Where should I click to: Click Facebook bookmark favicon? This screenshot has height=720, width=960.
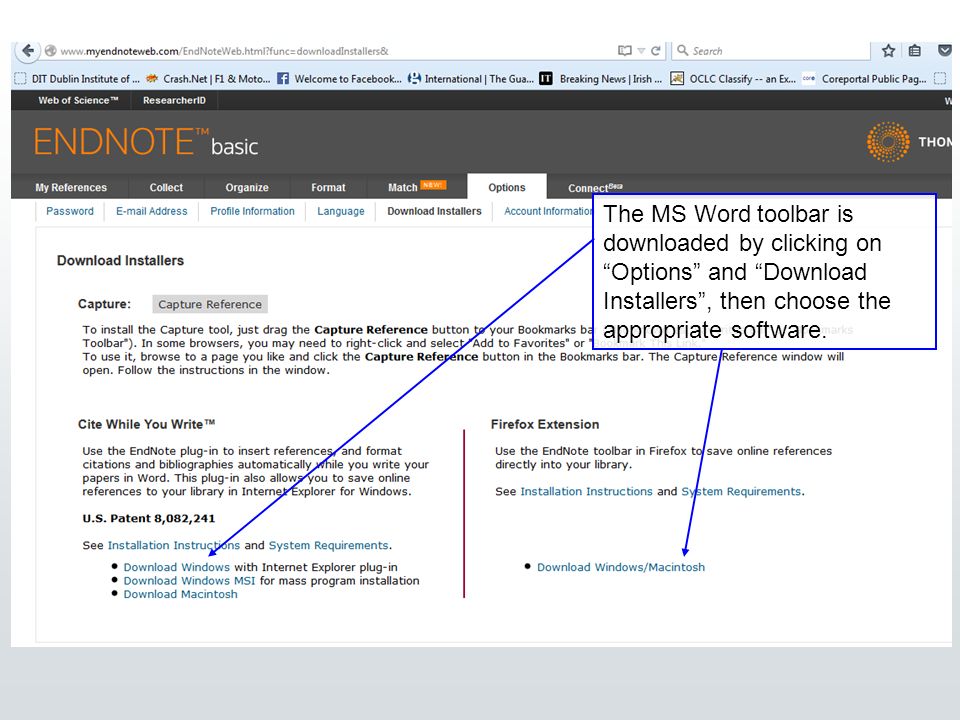point(283,78)
